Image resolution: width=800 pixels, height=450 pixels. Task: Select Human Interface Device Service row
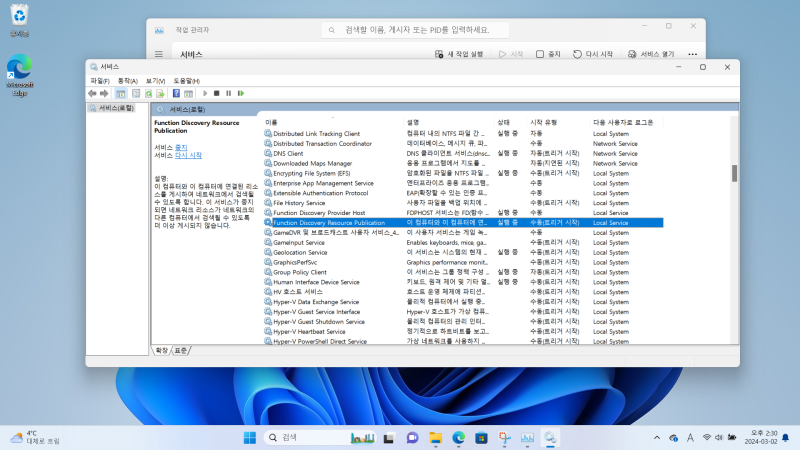[x=463, y=282]
